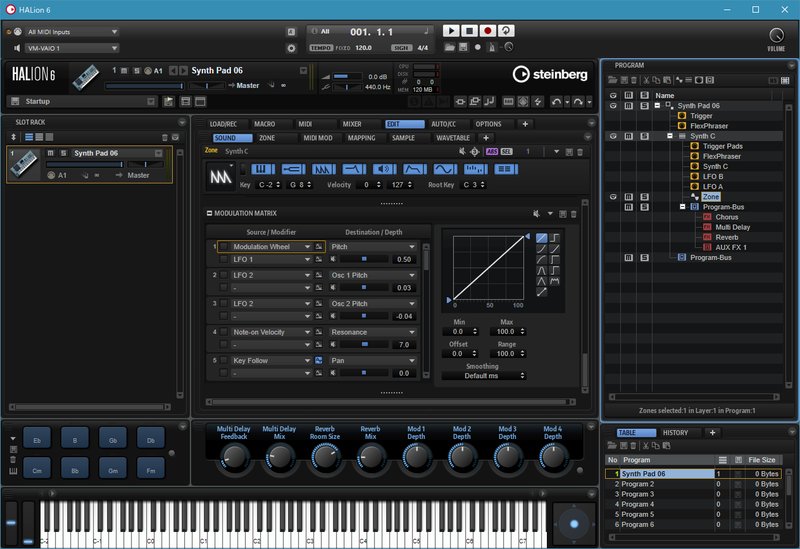This screenshot has width=800, height=549.
Task: Show the Step Modulator section button
Action: pos(476,169)
